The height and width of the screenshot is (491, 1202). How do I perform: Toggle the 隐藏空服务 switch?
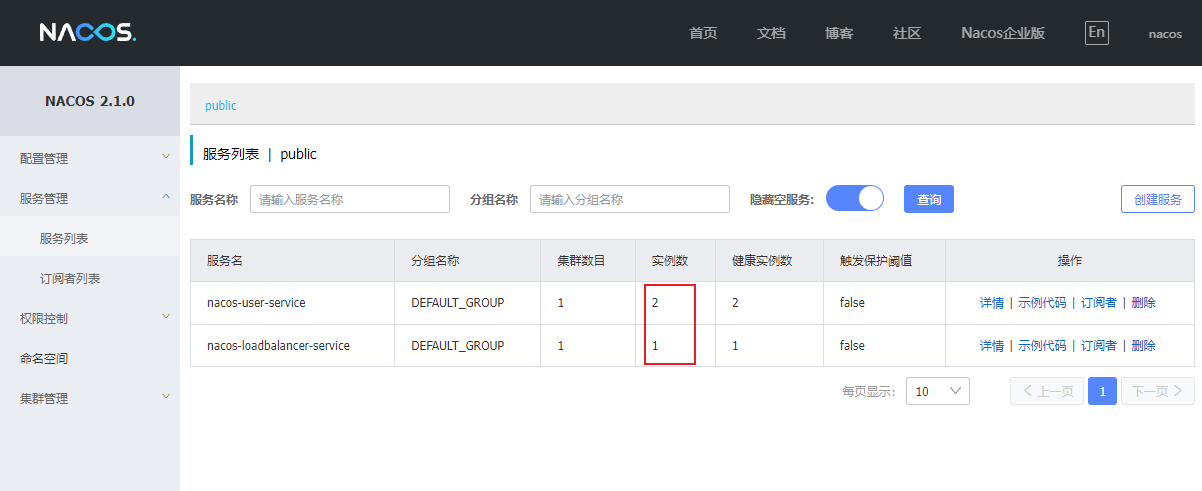pyautogui.click(x=855, y=198)
